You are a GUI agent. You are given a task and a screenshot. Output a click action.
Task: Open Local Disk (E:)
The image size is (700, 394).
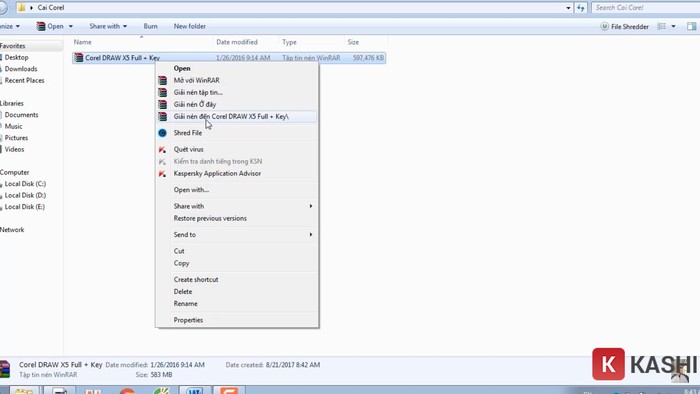pos(25,207)
